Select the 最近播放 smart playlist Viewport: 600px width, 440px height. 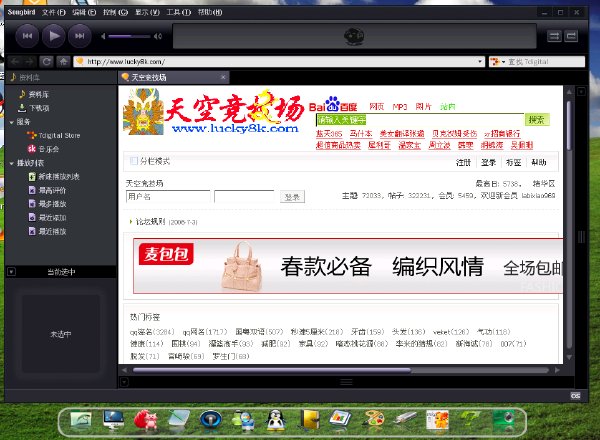pos(52,231)
